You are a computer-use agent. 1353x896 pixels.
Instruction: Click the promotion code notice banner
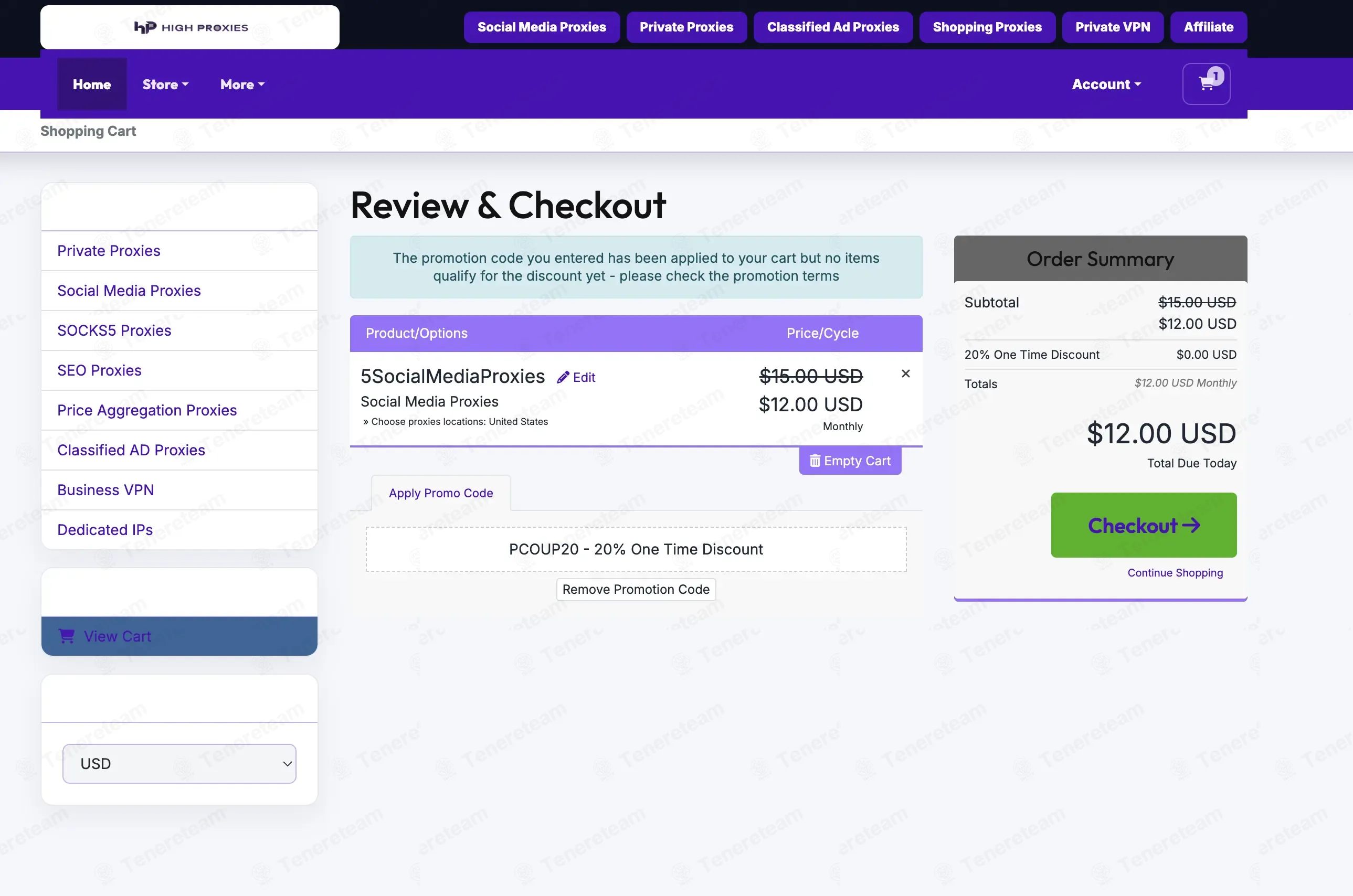pos(636,267)
